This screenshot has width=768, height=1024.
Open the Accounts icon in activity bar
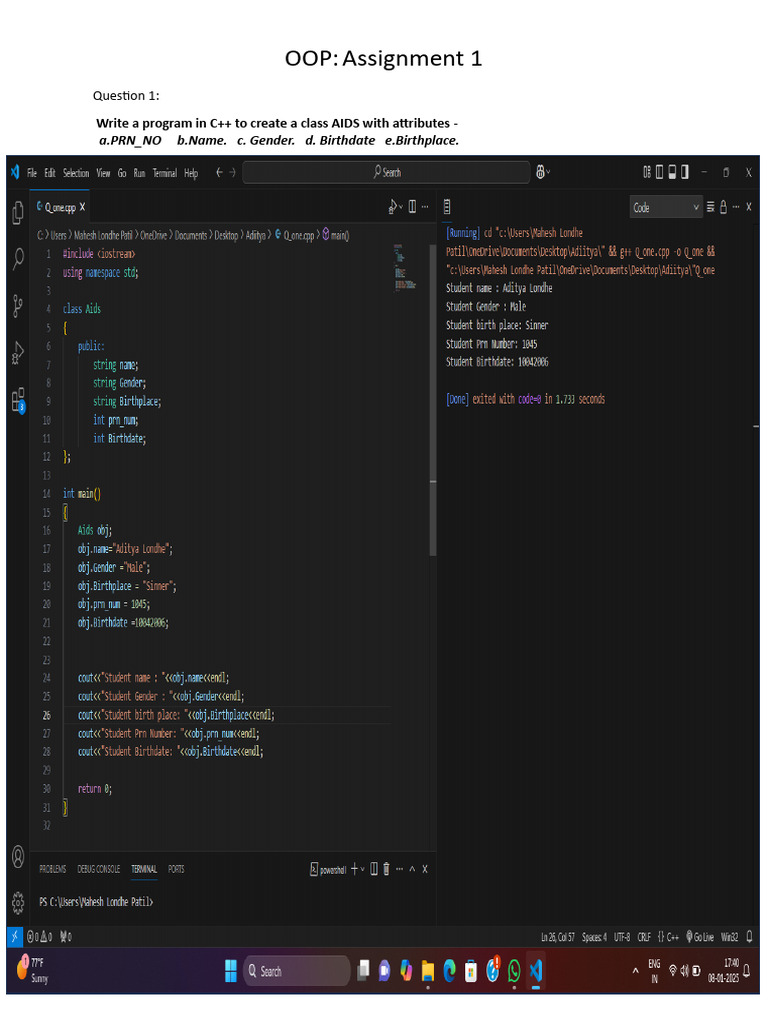[x=18, y=857]
